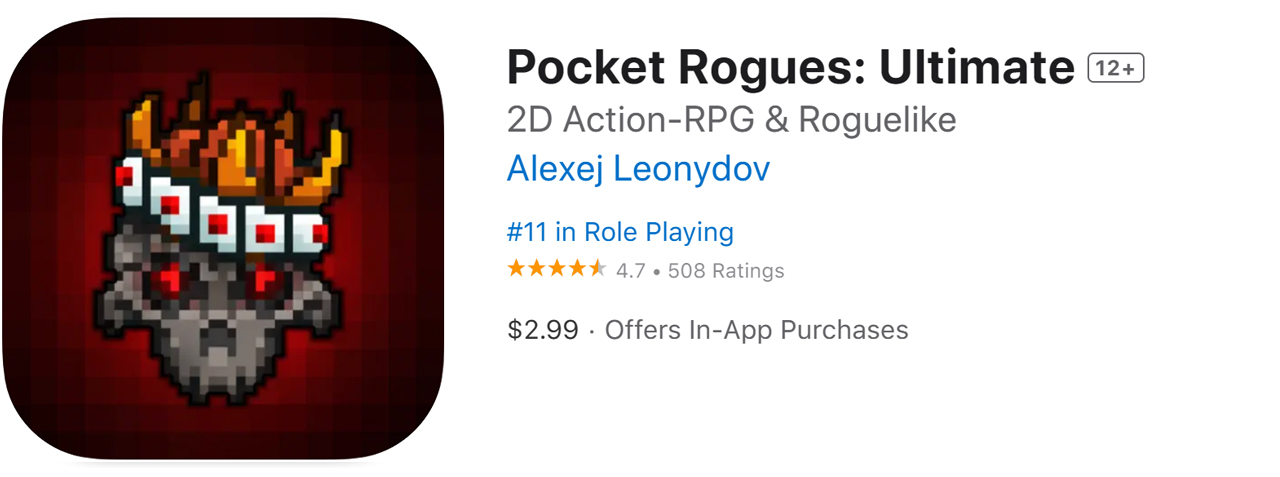The image size is (1280, 477).
Task: Click the word Ultimate in the title
Action: click(977, 68)
